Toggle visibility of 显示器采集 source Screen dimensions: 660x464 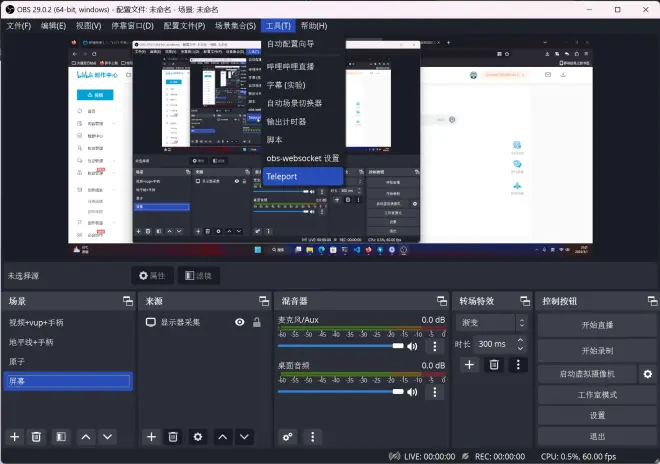pyautogui.click(x=240, y=323)
